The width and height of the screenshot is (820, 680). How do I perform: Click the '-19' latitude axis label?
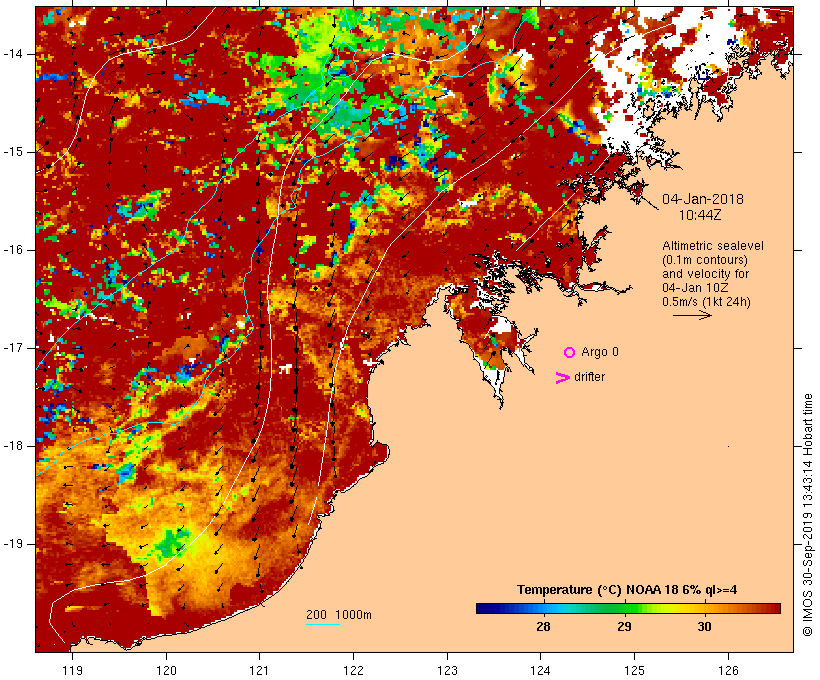(x=13, y=544)
